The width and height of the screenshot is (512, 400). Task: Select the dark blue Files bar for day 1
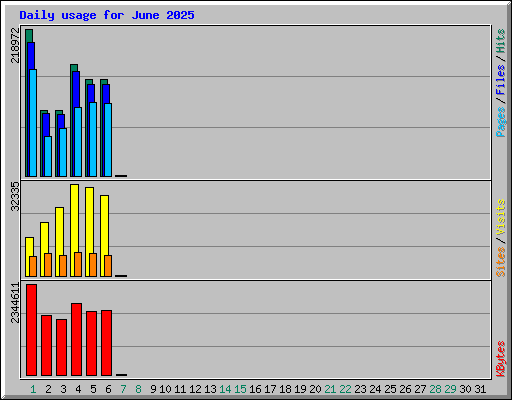tap(31, 56)
